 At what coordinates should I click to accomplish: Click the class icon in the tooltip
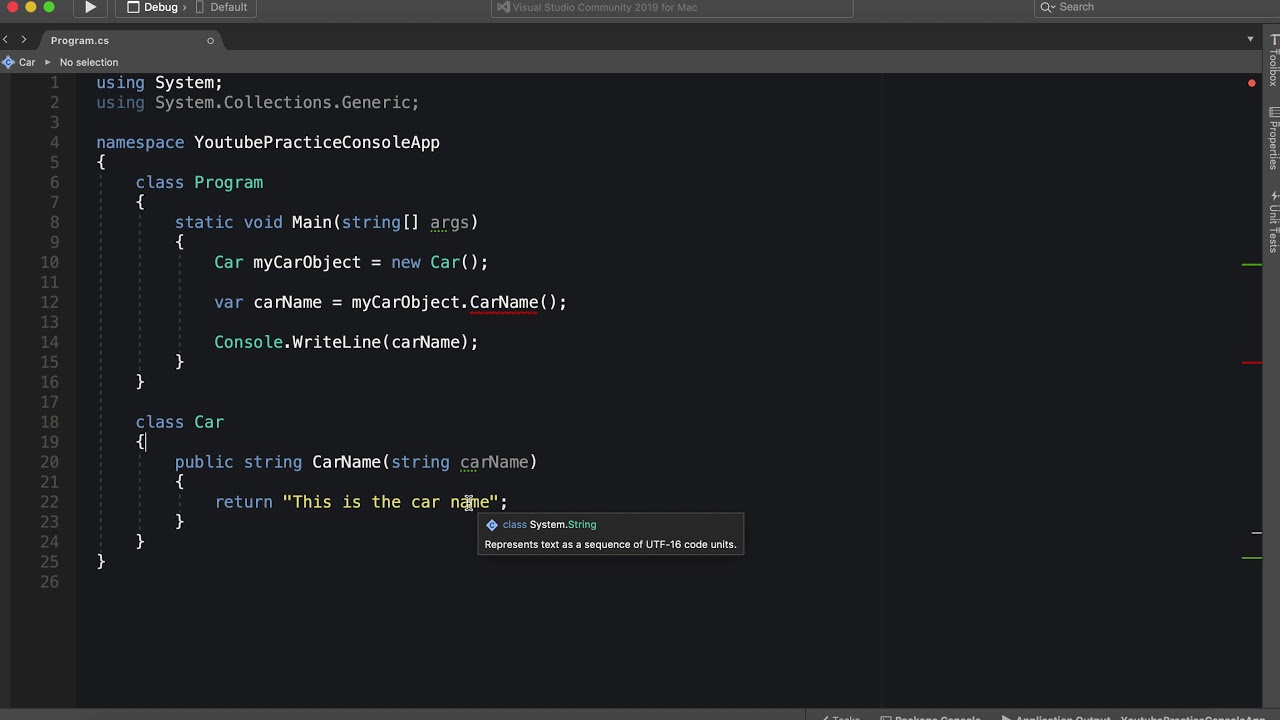point(491,525)
